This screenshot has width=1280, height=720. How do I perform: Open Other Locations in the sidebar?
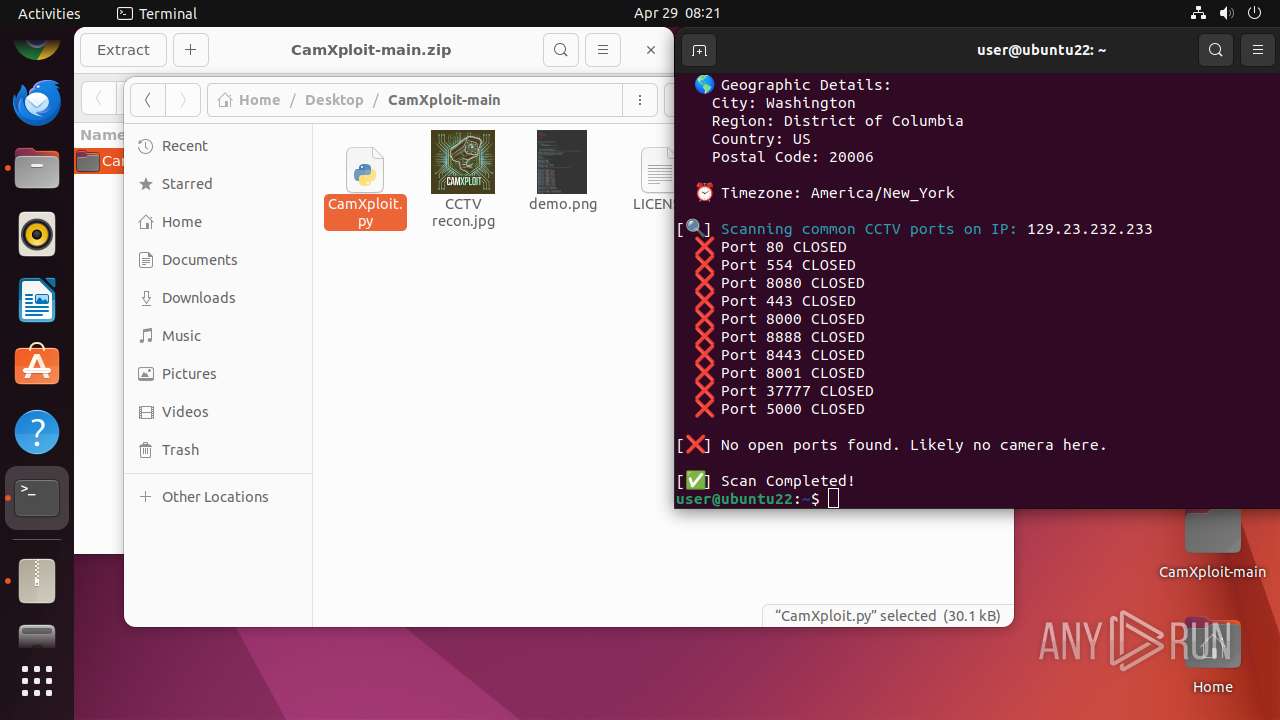coord(218,497)
